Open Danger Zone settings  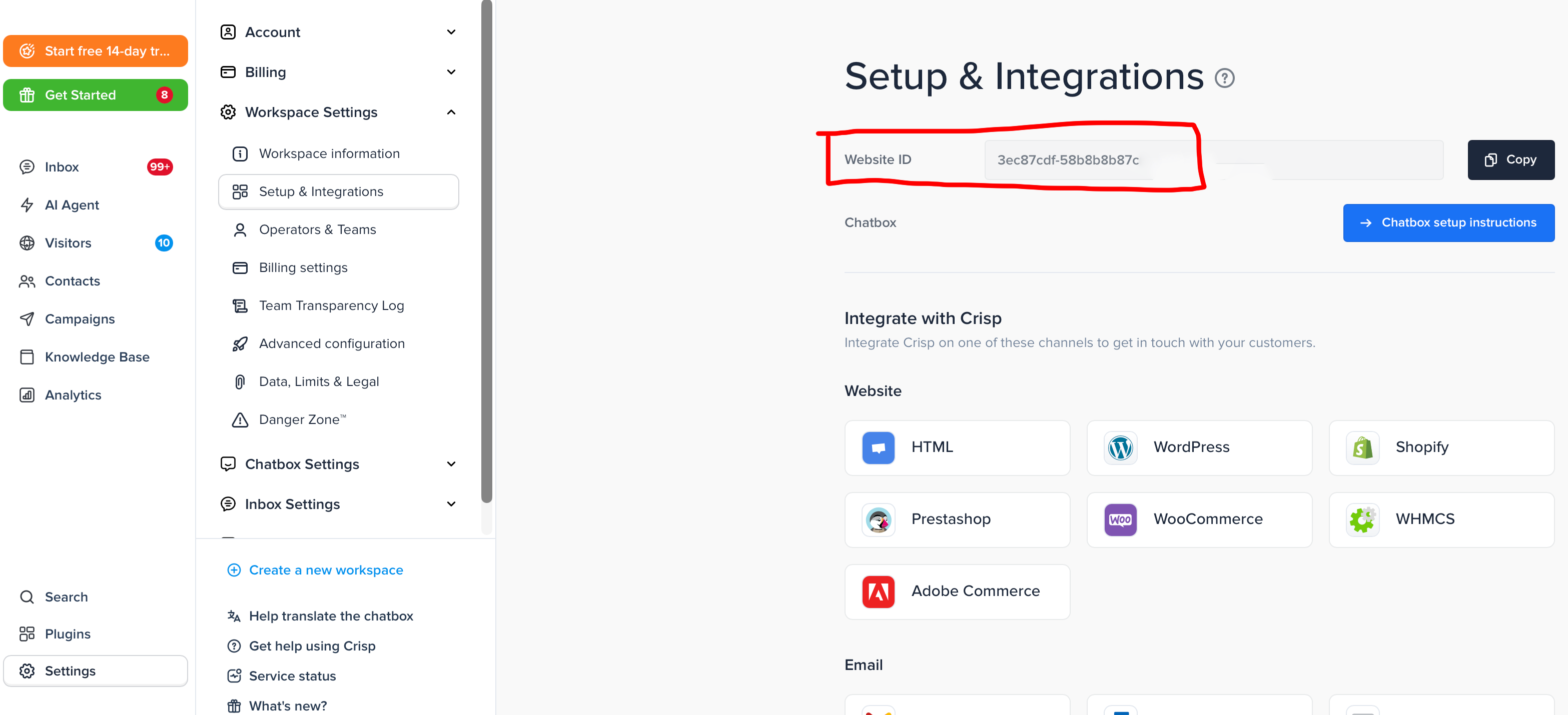pyautogui.click(x=338, y=420)
